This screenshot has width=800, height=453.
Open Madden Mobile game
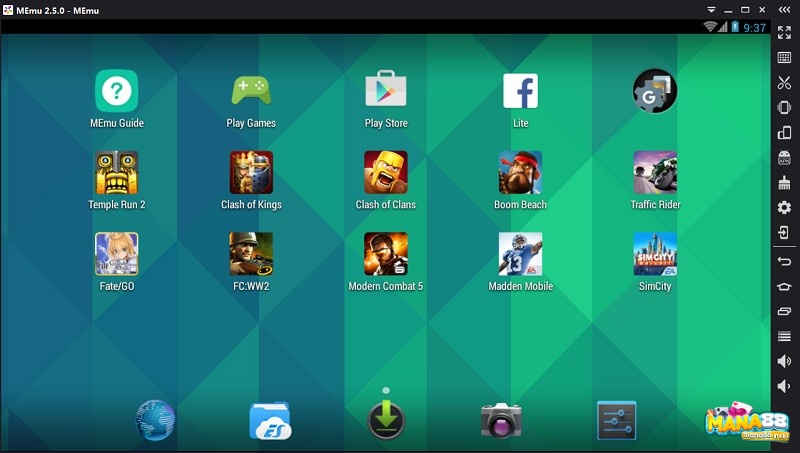(x=520, y=254)
